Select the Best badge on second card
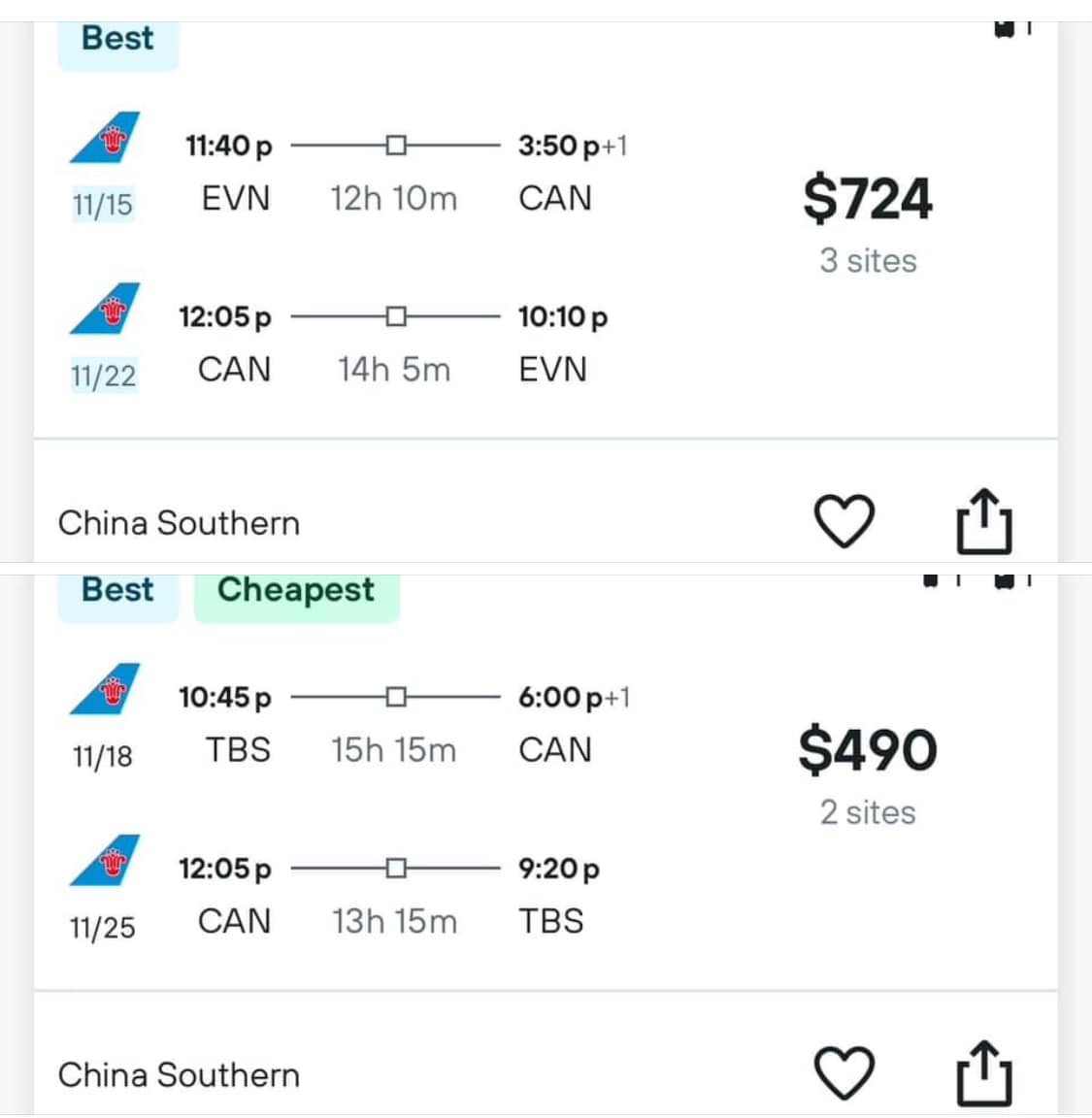 pos(117,594)
